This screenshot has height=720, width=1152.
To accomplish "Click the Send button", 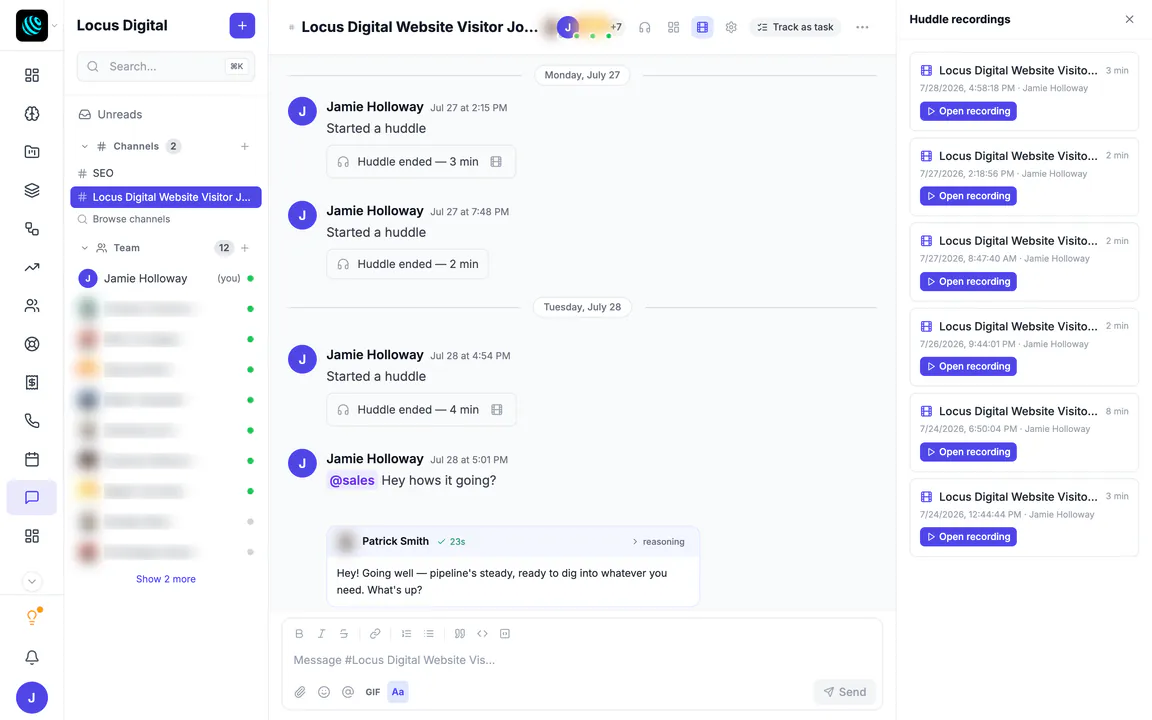I will point(844,691).
